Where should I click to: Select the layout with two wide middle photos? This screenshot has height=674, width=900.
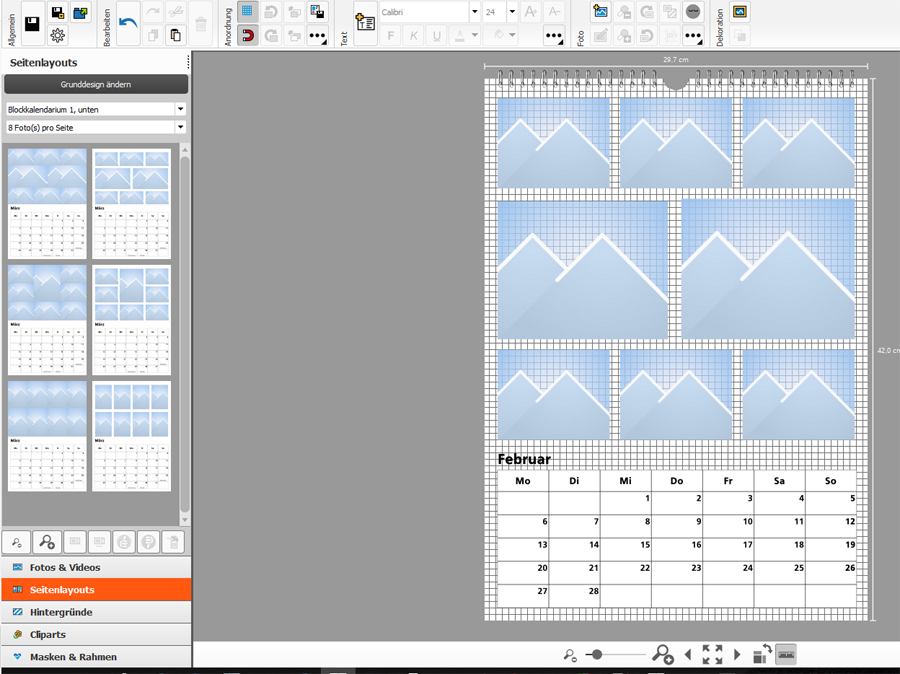tap(131, 204)
